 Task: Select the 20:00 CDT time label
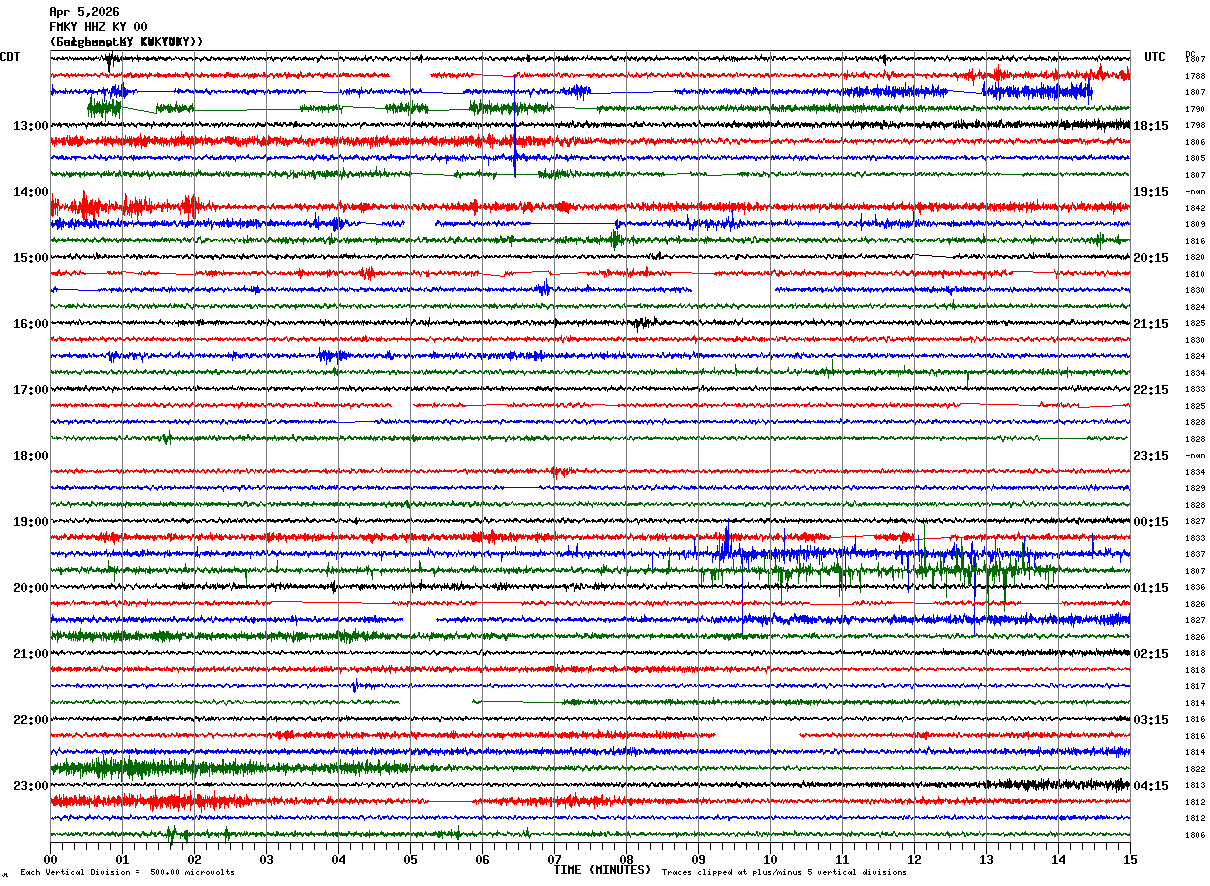[x=31, y=587]
